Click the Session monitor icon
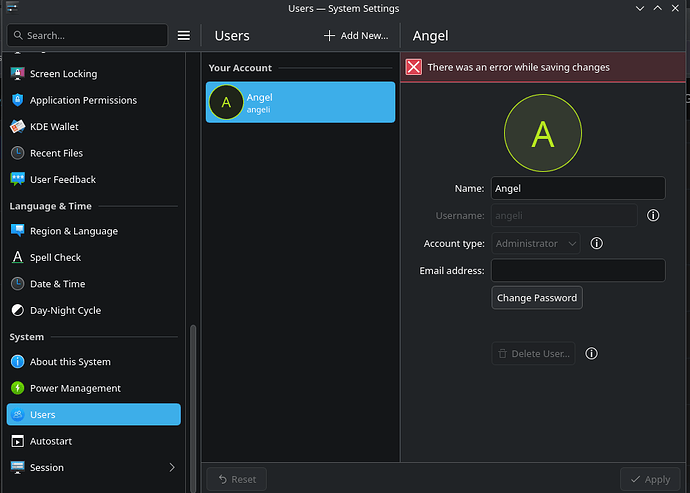This screenshot has width=690, height=493. click(17, 467)
